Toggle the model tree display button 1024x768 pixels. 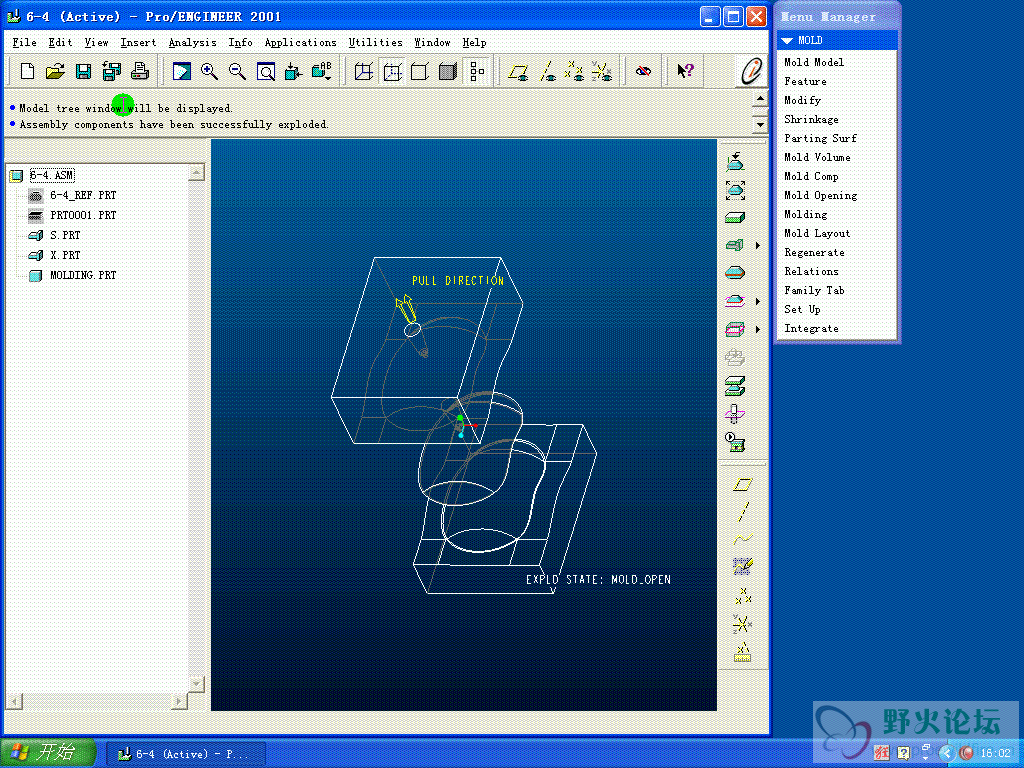[x=477, y=71]
